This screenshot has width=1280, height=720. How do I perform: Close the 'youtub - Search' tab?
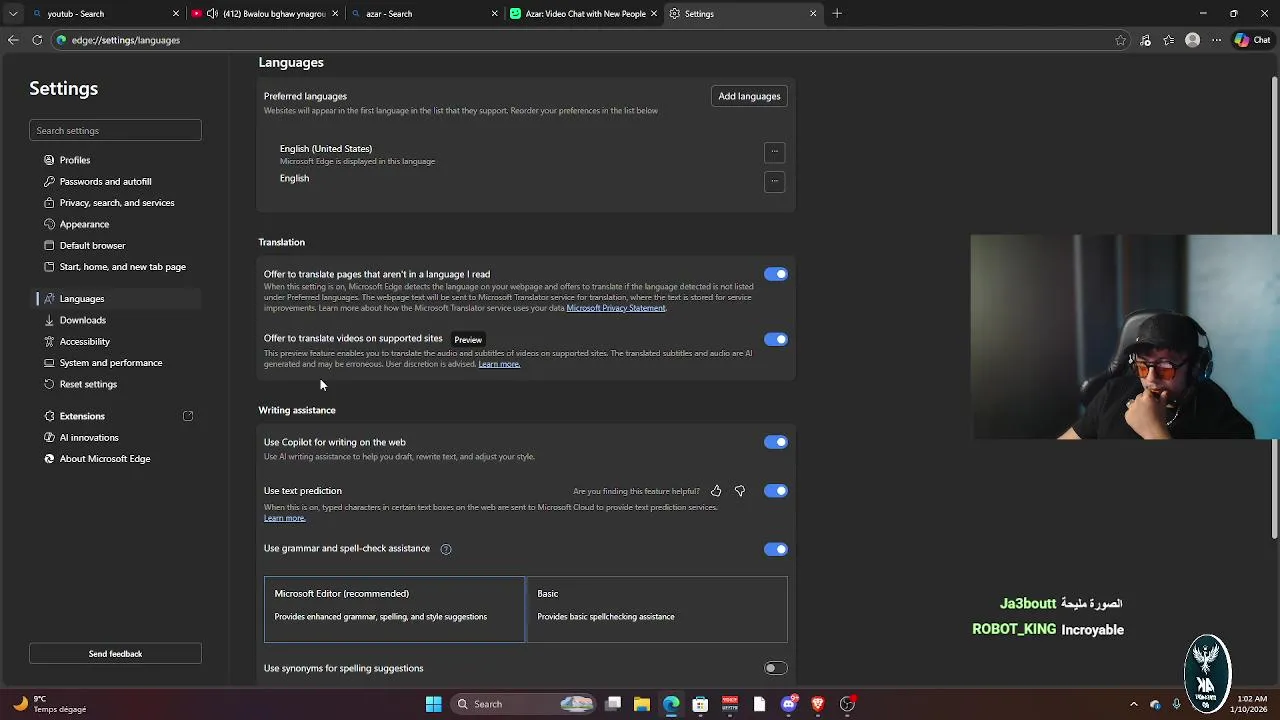coord(176,14)
